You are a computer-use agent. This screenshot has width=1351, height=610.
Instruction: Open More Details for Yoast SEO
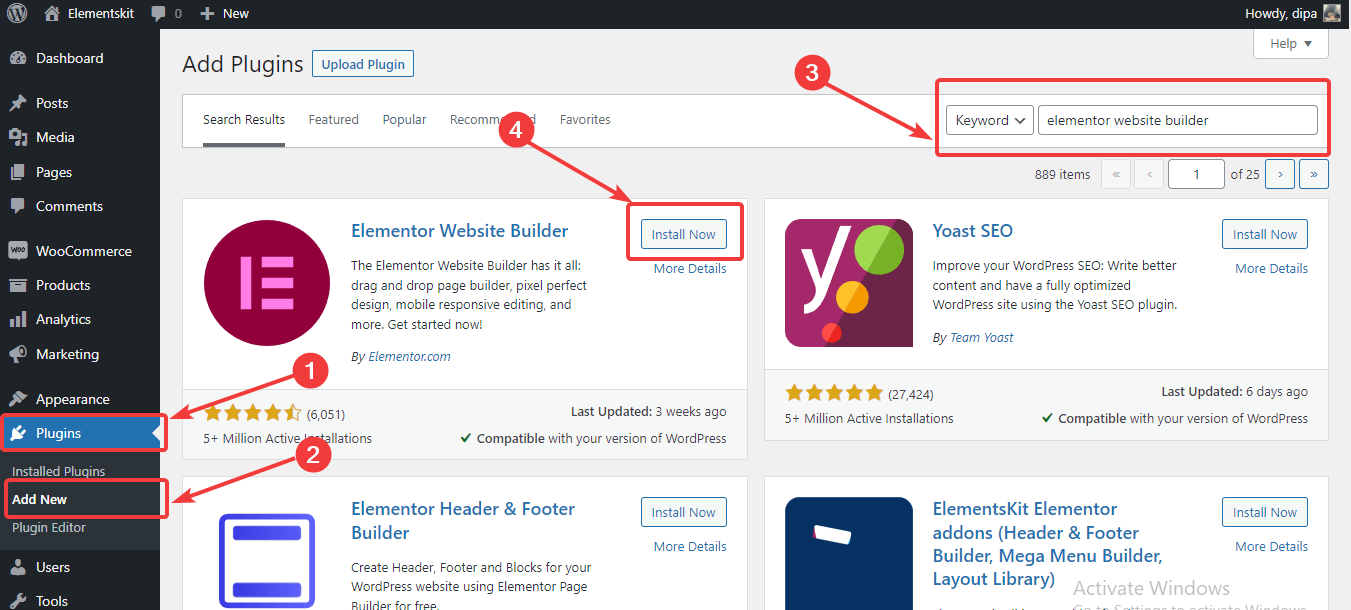[x=1271, y=268]
